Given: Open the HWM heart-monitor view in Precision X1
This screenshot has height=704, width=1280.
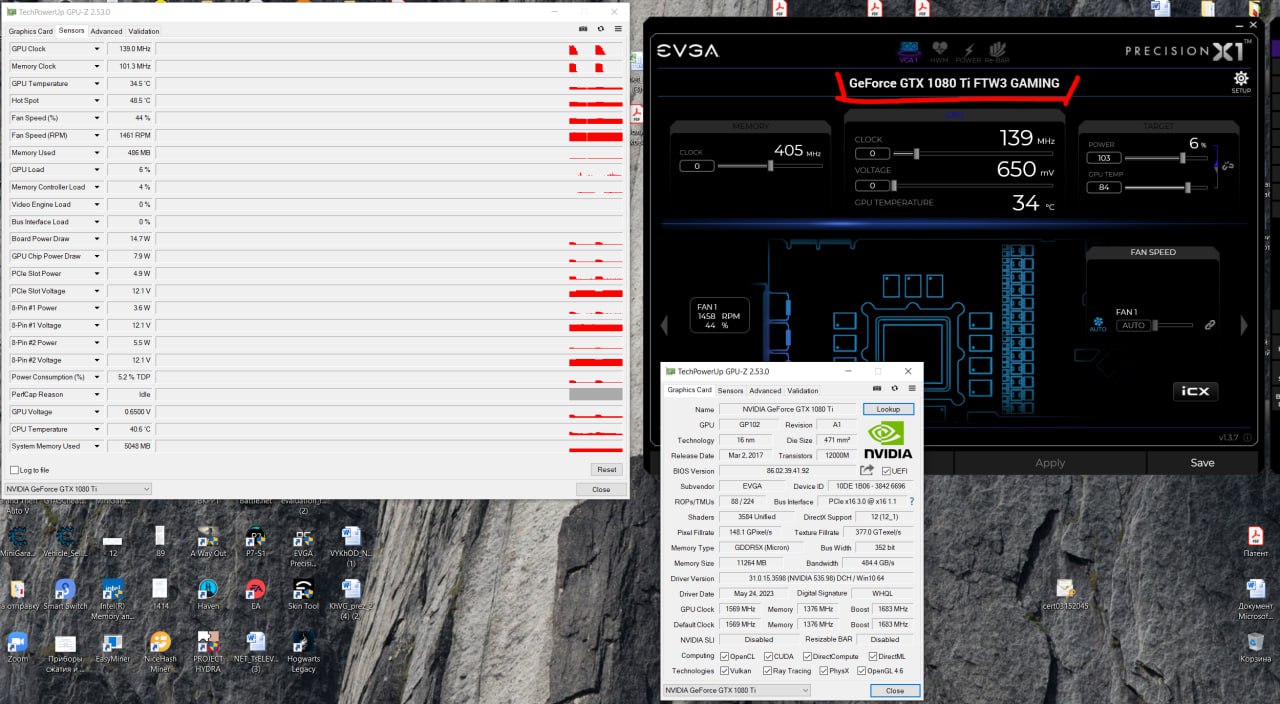Looking at the screenshot, I should tap(939, 51).
